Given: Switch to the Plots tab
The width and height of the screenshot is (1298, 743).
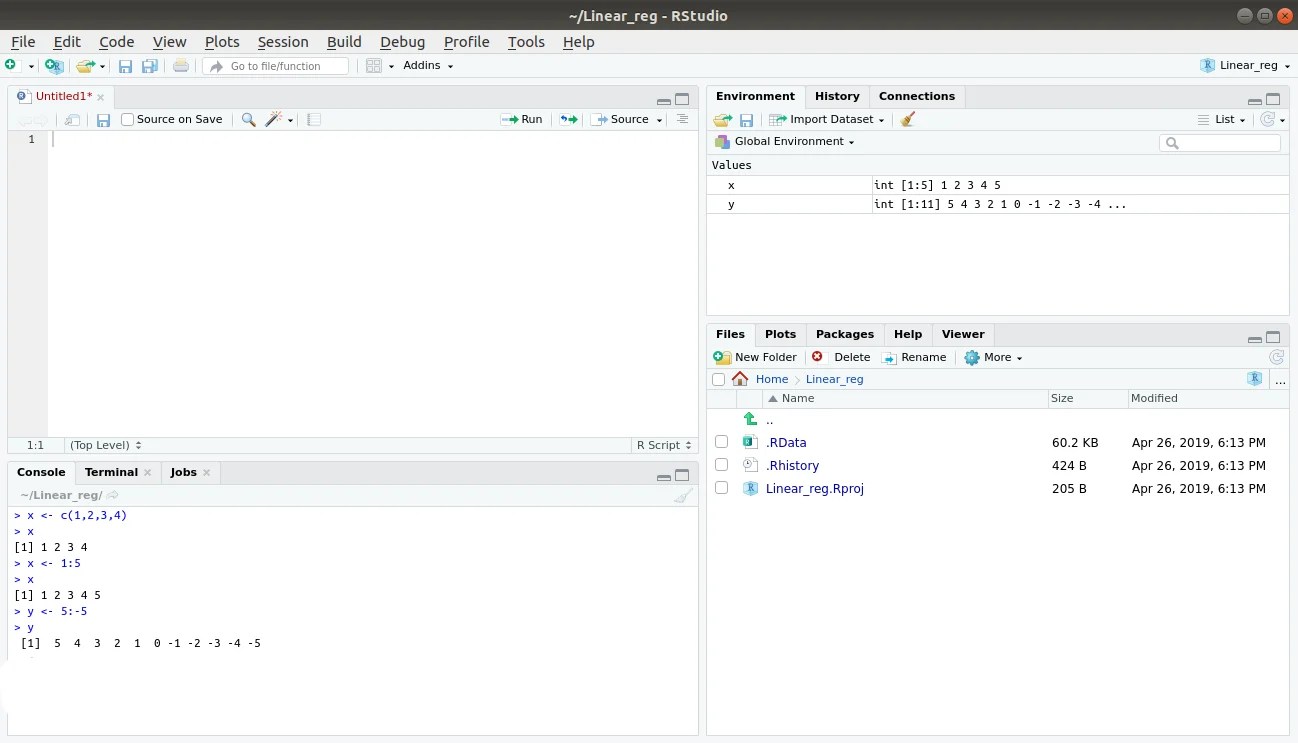Looking at the screenshot, I should [780, 335].
